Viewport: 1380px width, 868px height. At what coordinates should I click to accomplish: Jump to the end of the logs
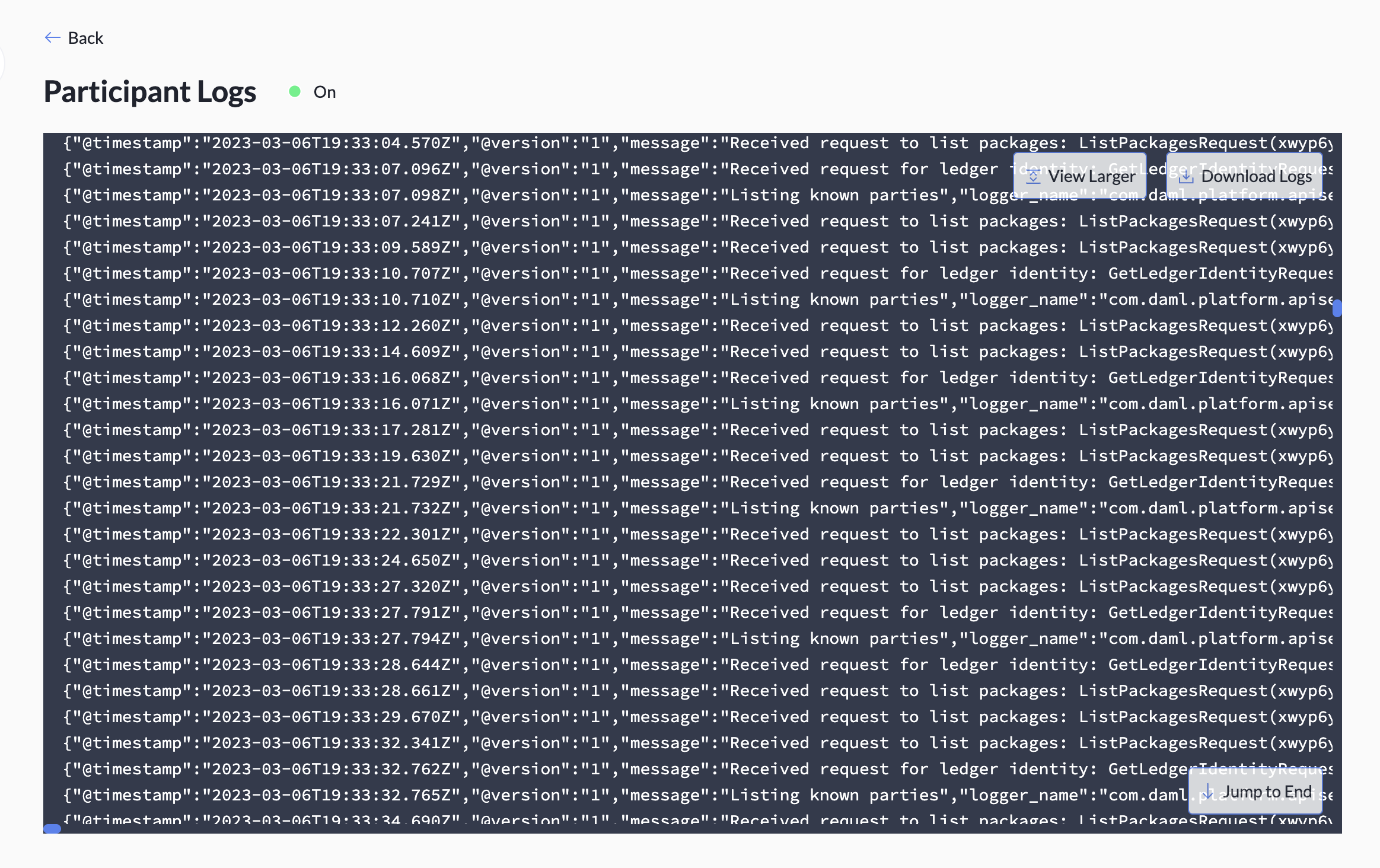pos(1255,791)
